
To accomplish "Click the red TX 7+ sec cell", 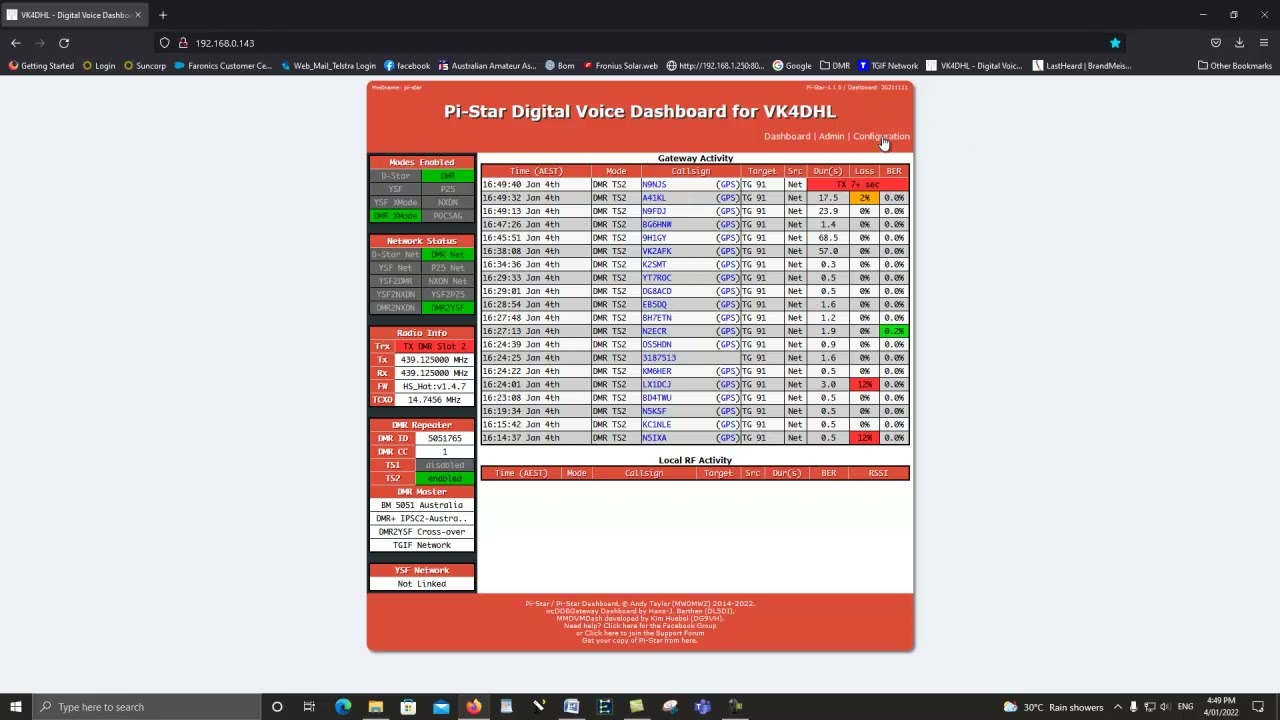I will click(x=859, y=185).
